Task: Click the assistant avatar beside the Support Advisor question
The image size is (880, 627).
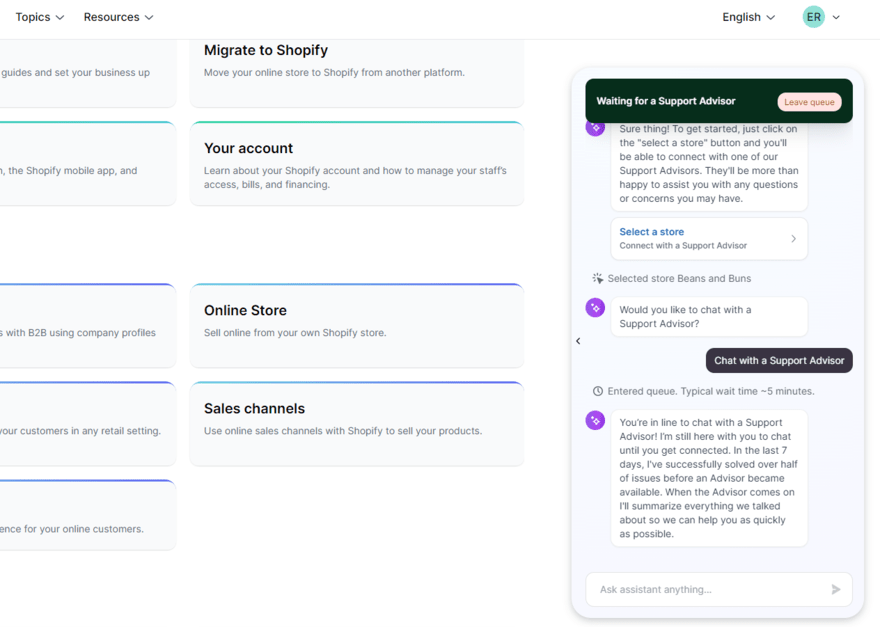Action: 595,310
